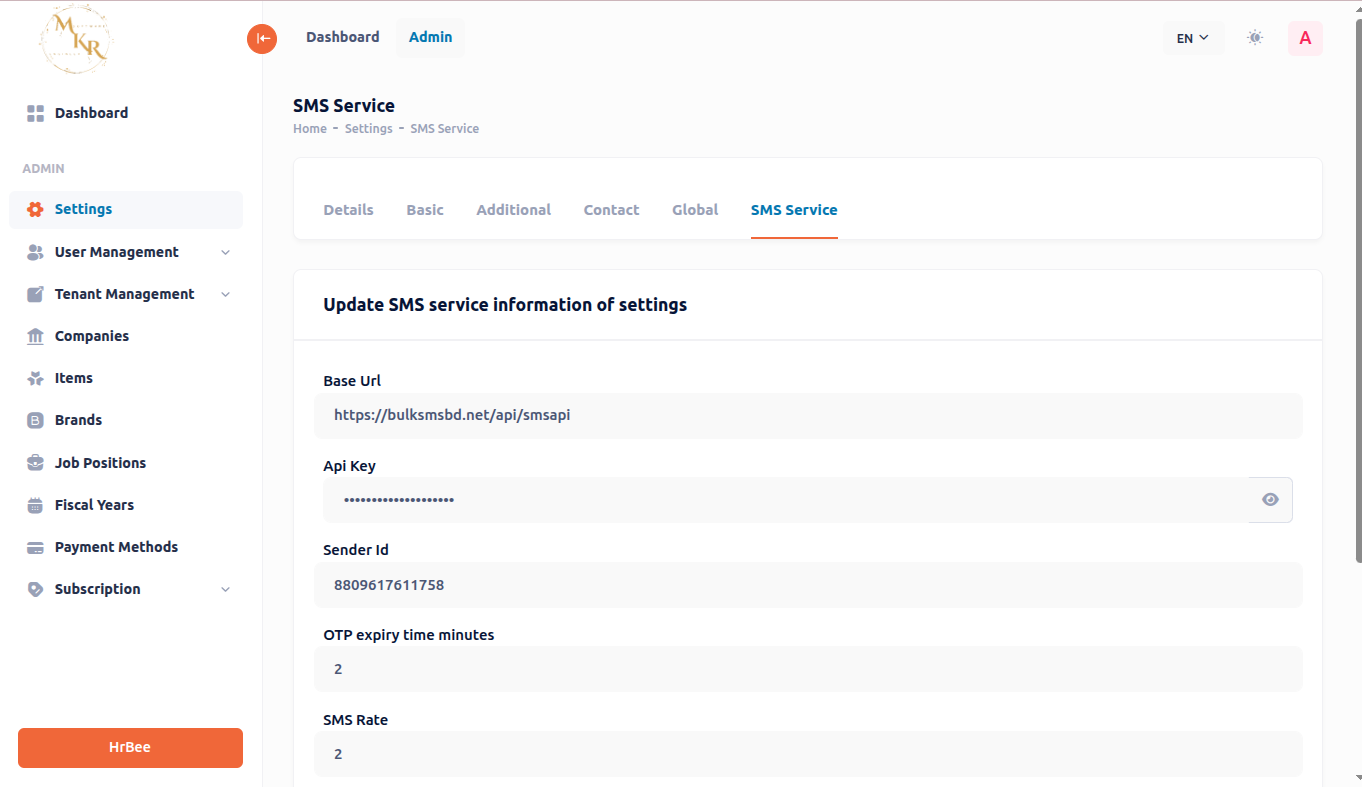Show Api Key with eye icon
The width and height of the screenshot is (1362, 787).
click(x=1270, y=500)
